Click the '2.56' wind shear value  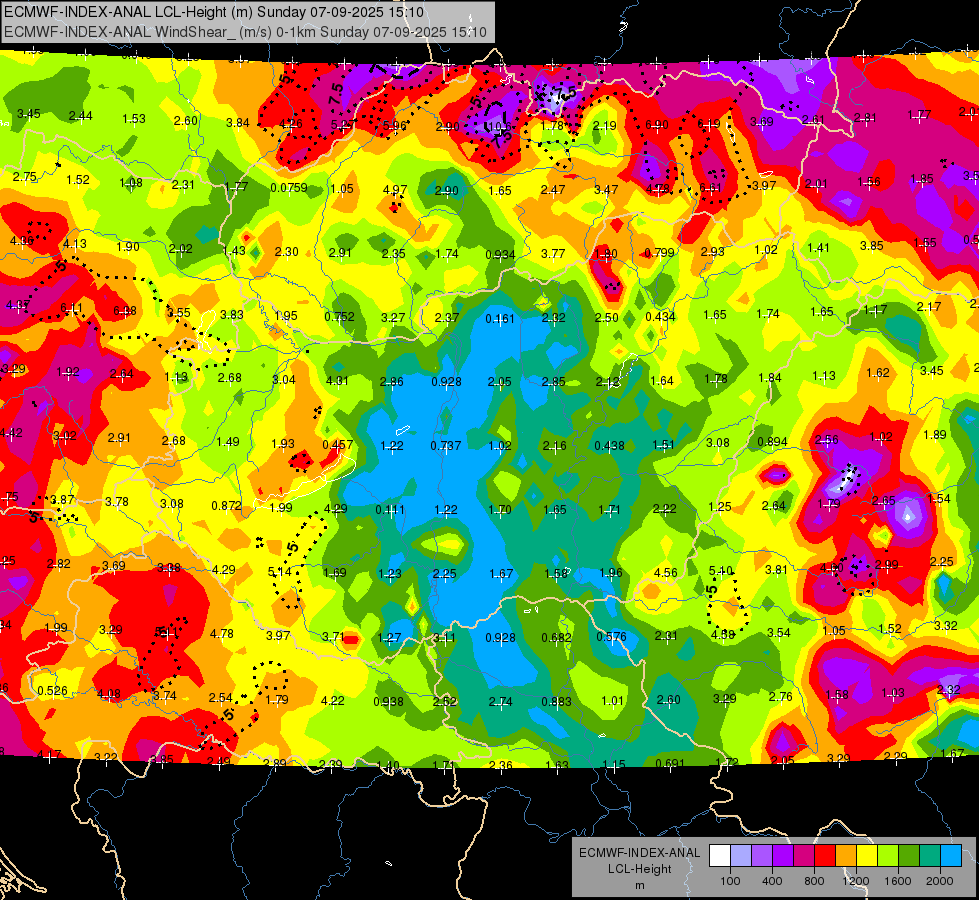(827, 440)
